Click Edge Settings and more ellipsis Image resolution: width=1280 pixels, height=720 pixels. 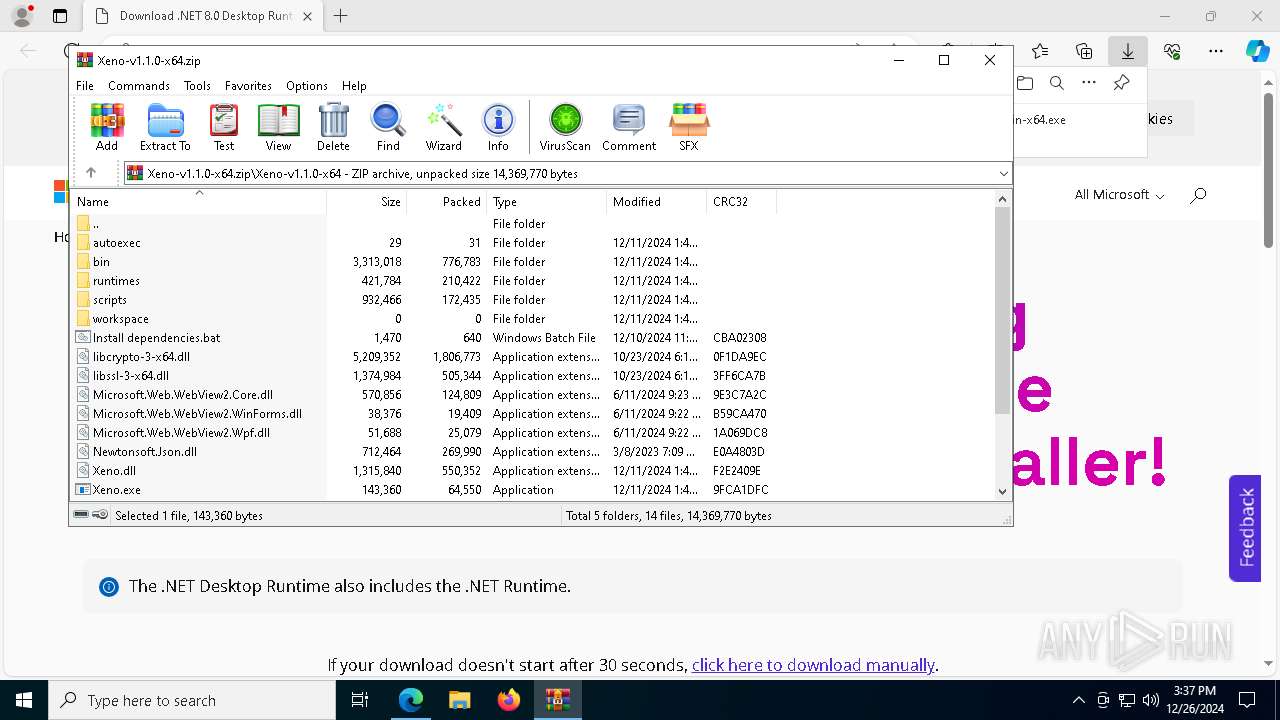pos(1215,51)
